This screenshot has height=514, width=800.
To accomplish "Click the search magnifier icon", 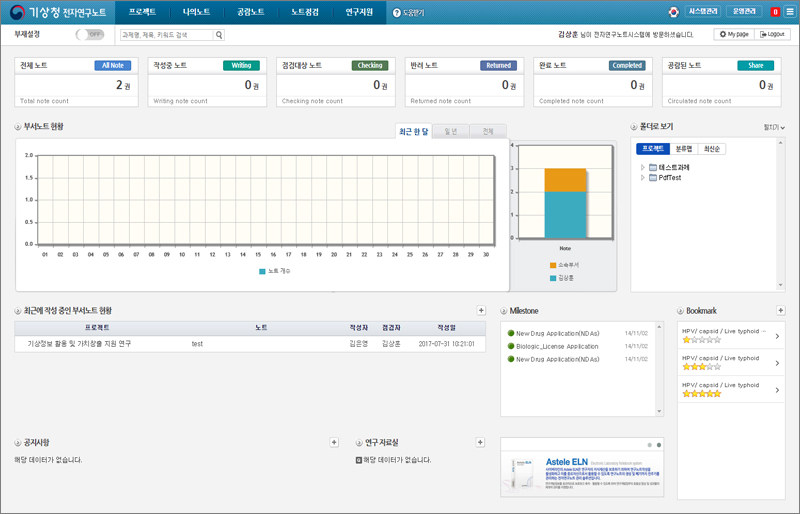I will (x=219, y=35).
